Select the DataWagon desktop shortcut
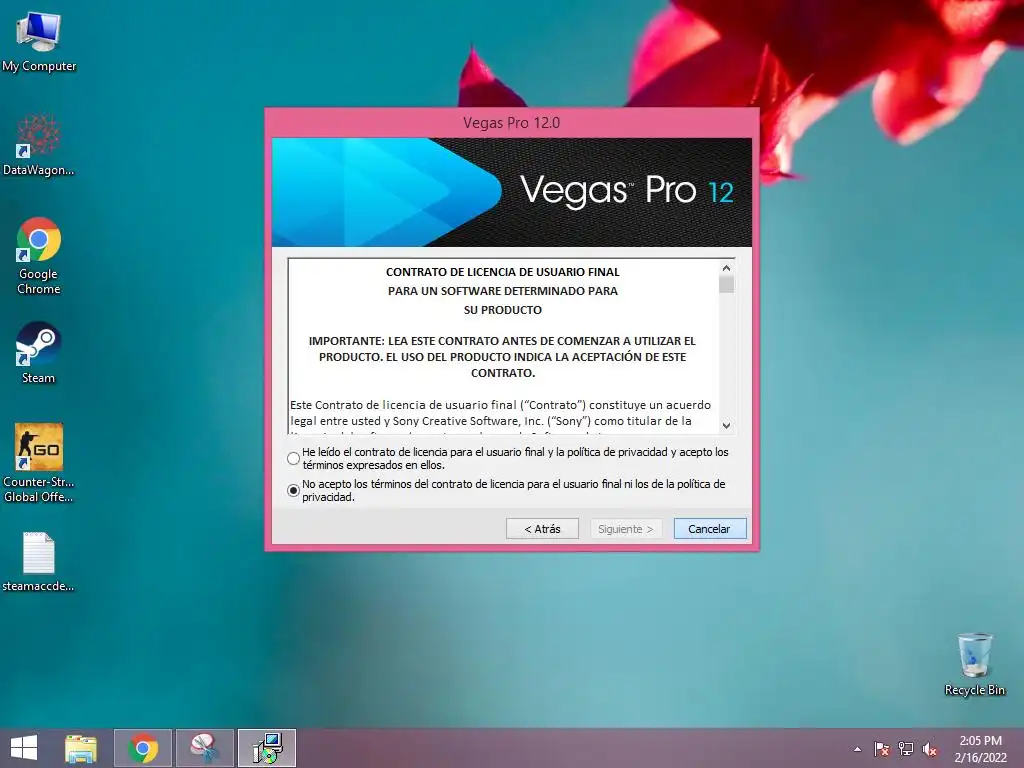Image resolution: width=1024 pixels, height=768 pixels. tap(39, 144)
